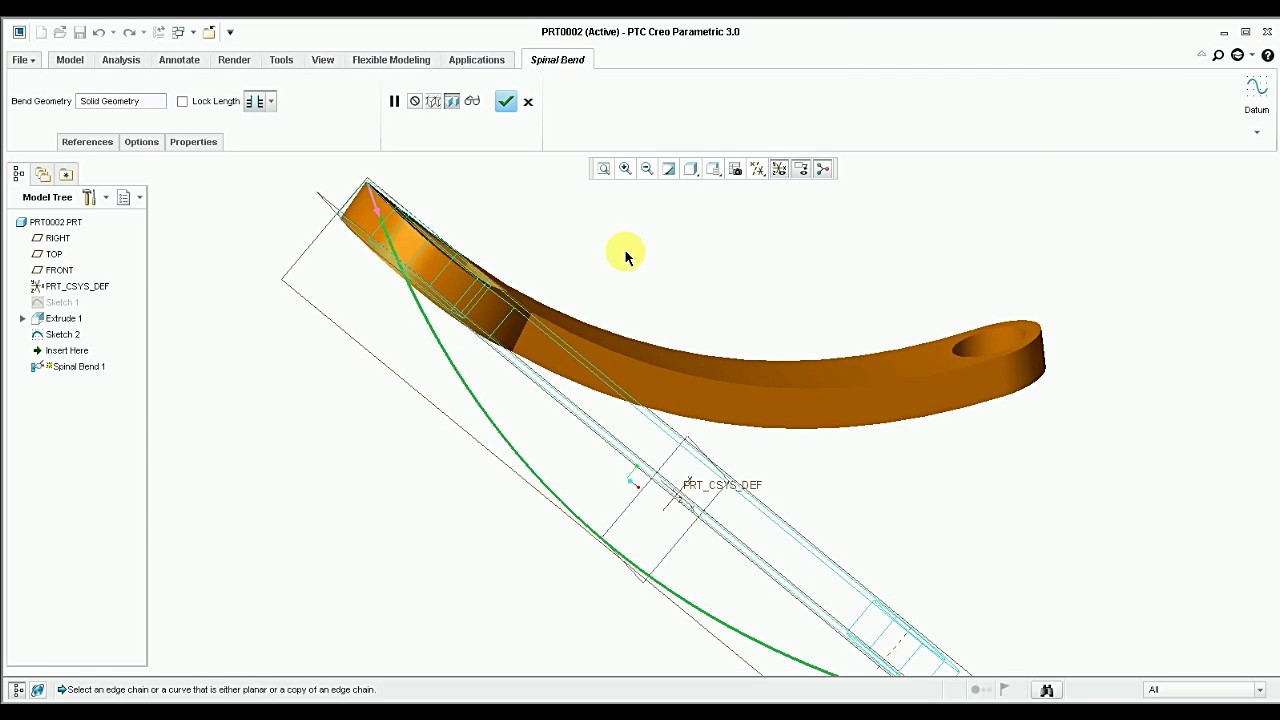Image resolution: width=1280 pixels, height=720 pixels.
Task: Open the Options panel
Action: click(x=141, y=142)
